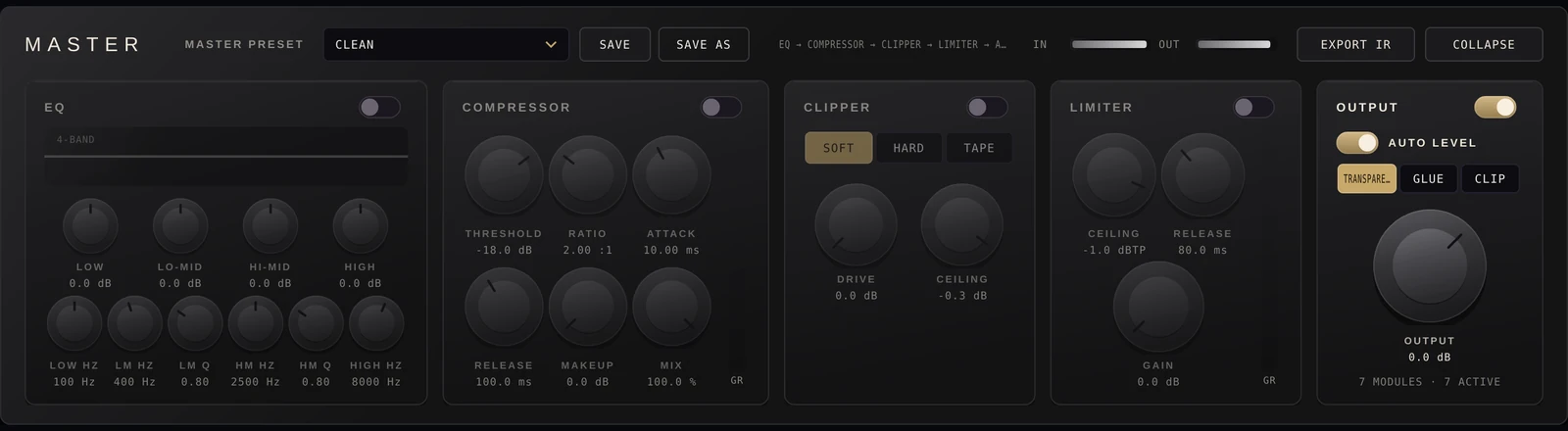
Task: Click the 7 MODULES · 7 ACTIVE status text
Action: (x=1430, y=381)
